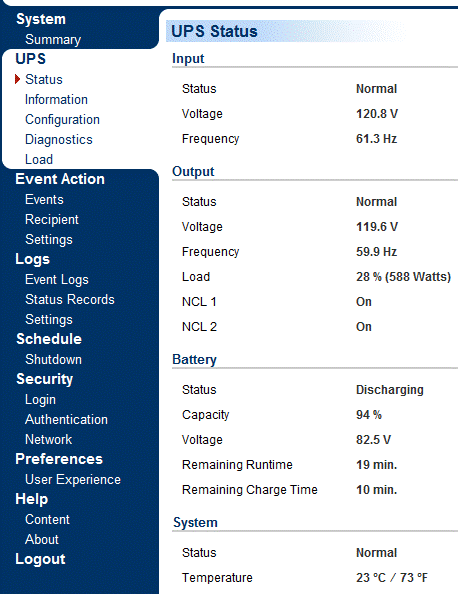The width and height of the screenshot is (458, 594).
Task: Open Network under Security
Action: (x=48, y=439)
